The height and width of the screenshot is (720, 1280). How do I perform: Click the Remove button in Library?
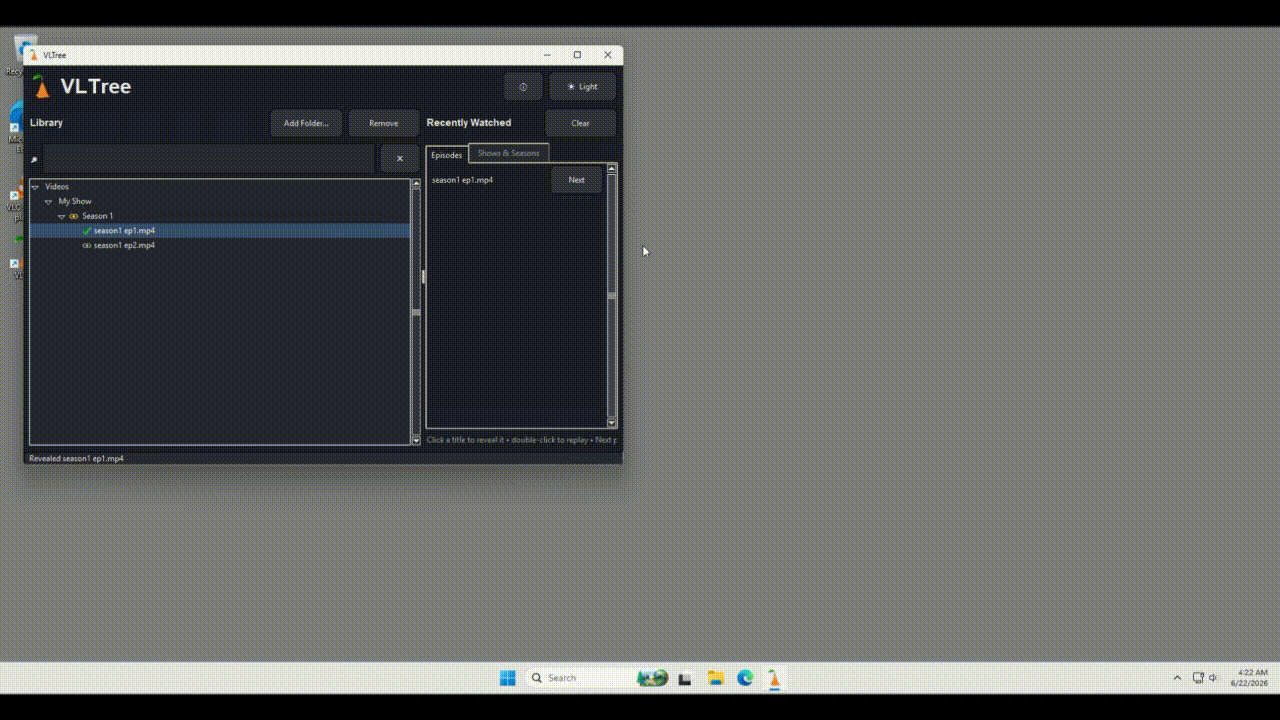[x=383, y=123]
